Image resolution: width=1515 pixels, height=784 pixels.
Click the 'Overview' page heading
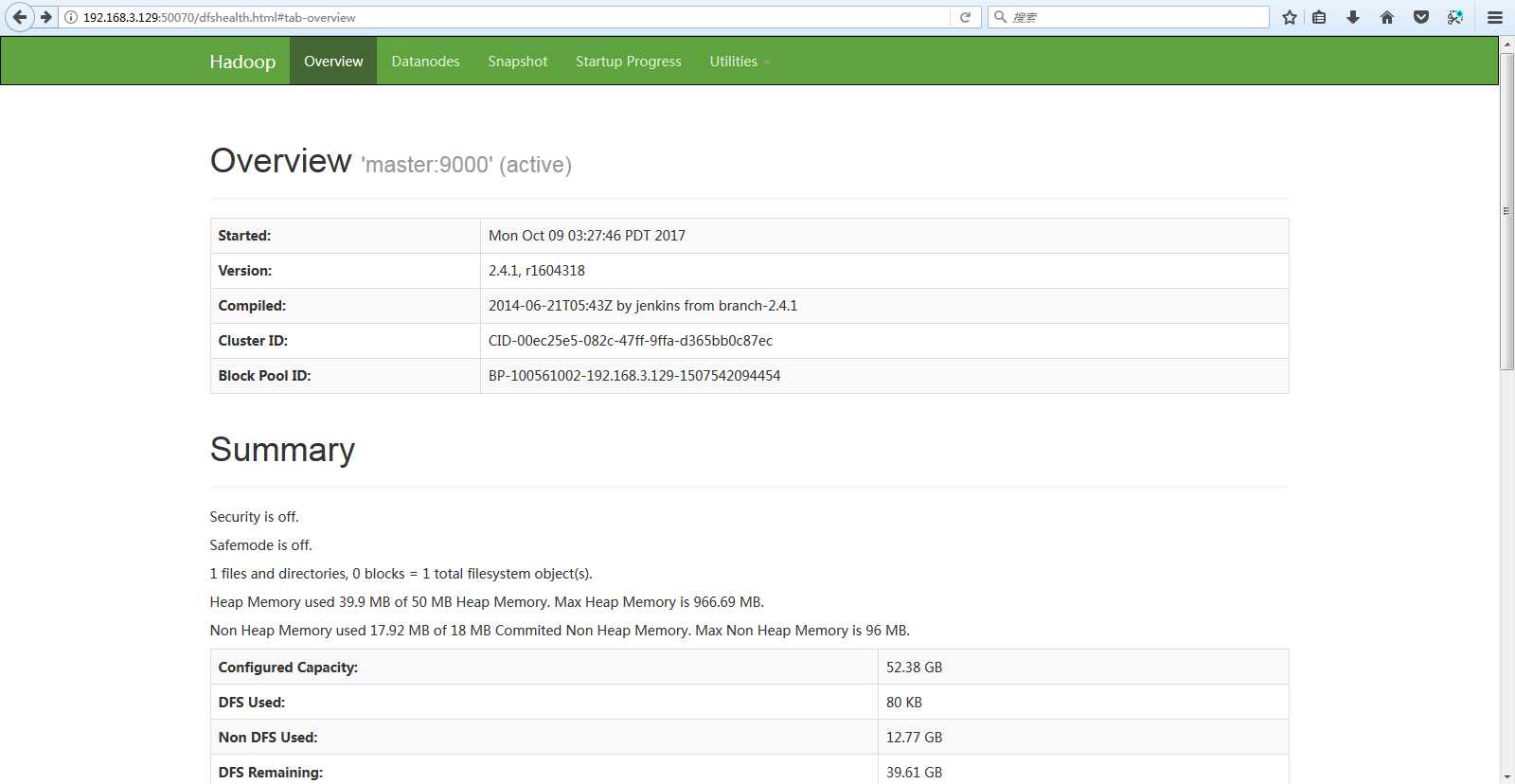coord(280,161)
